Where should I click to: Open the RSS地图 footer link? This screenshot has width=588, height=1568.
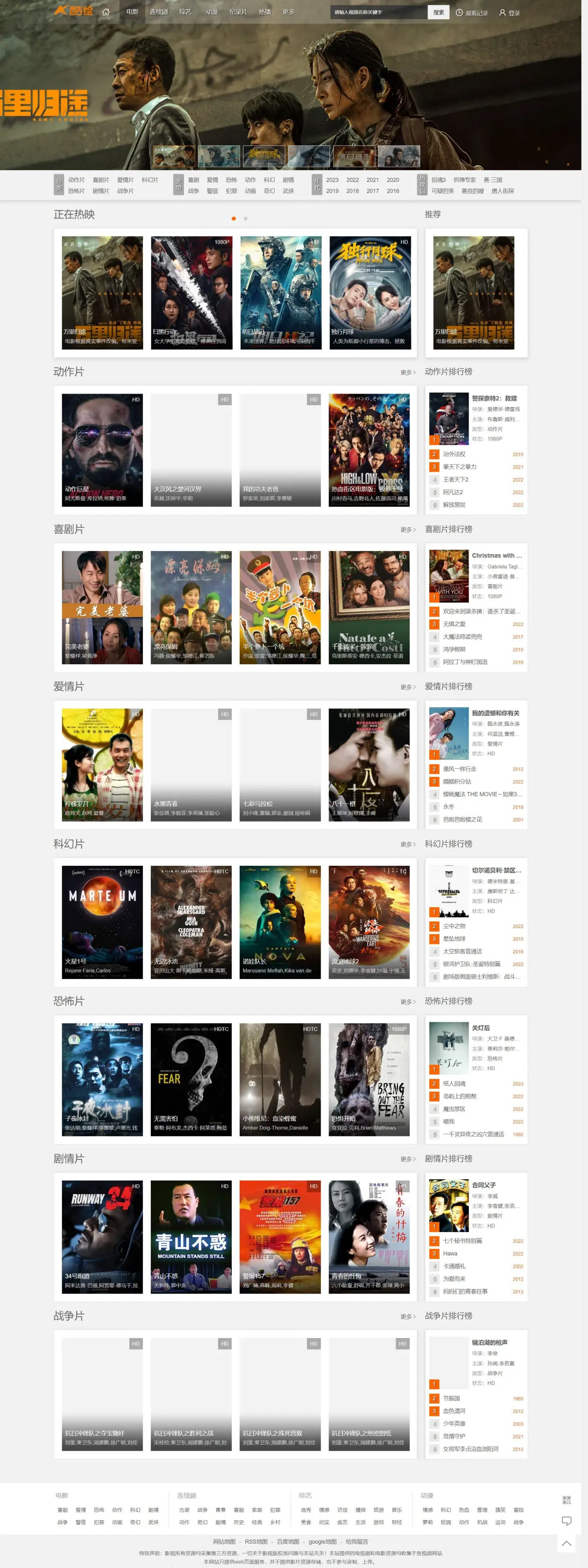pos(256,1542)
